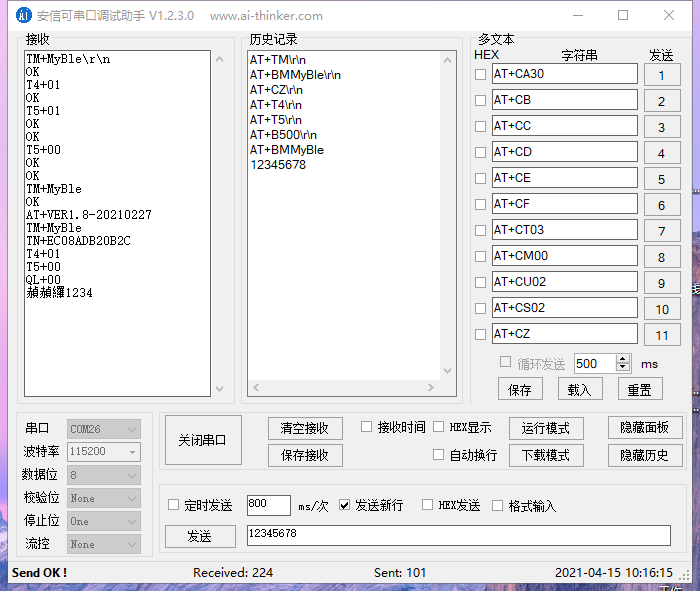Enable HEX checkbox for AT+CE row
The height and width of the screenshot is (591, 700).
(x=480, y=178)
